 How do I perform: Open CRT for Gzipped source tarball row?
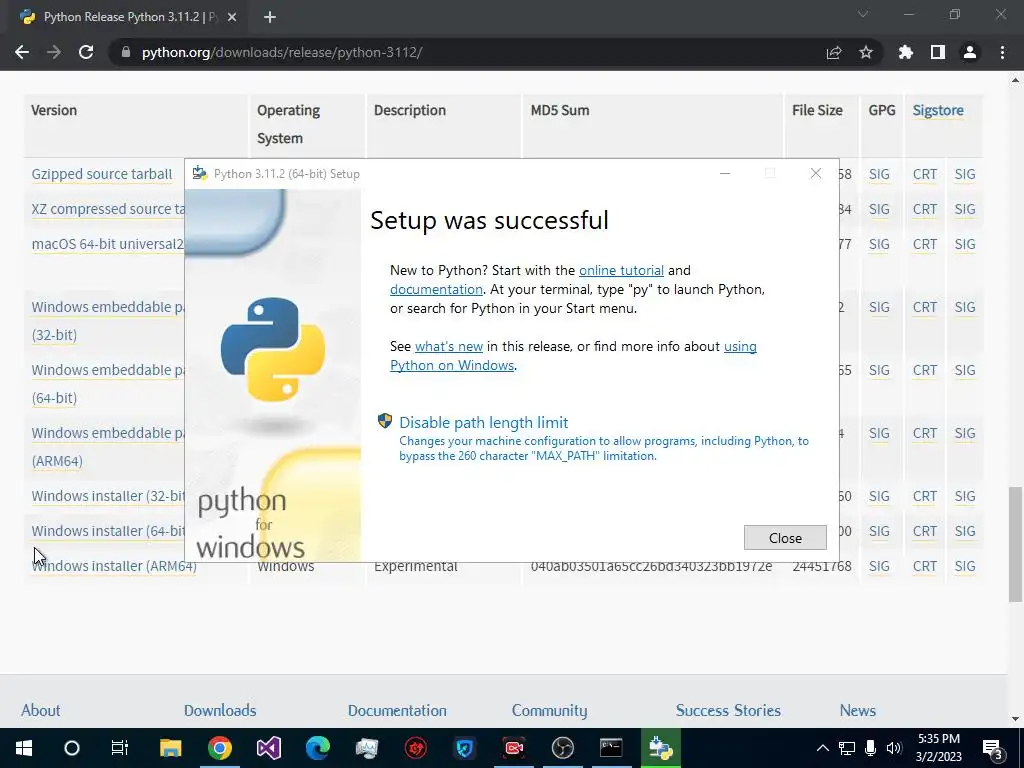tap(925, 174)
